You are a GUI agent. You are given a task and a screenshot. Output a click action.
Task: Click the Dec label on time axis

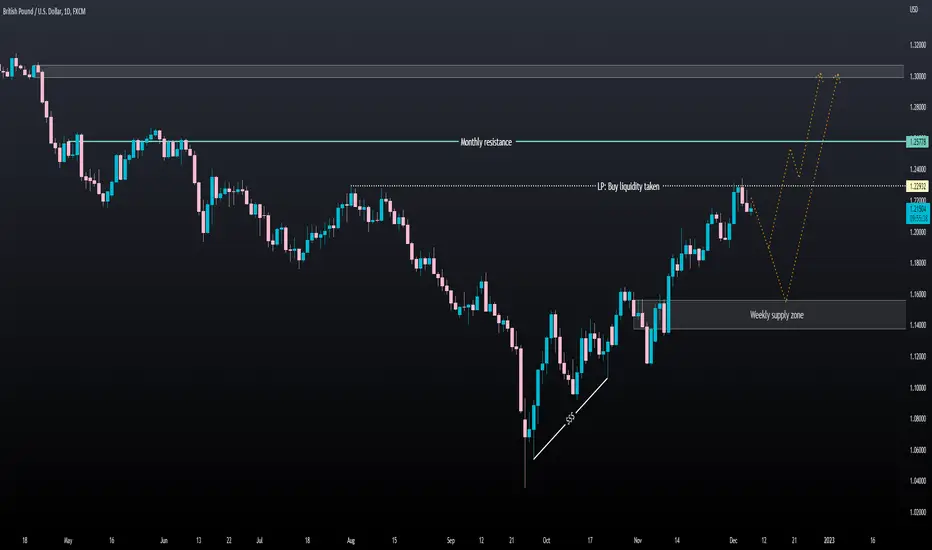pos(733,540)
